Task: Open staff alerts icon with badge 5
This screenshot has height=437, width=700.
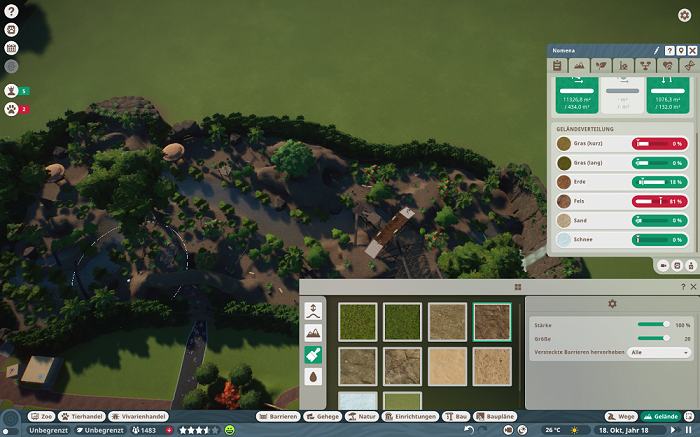Action: (11, 91)
